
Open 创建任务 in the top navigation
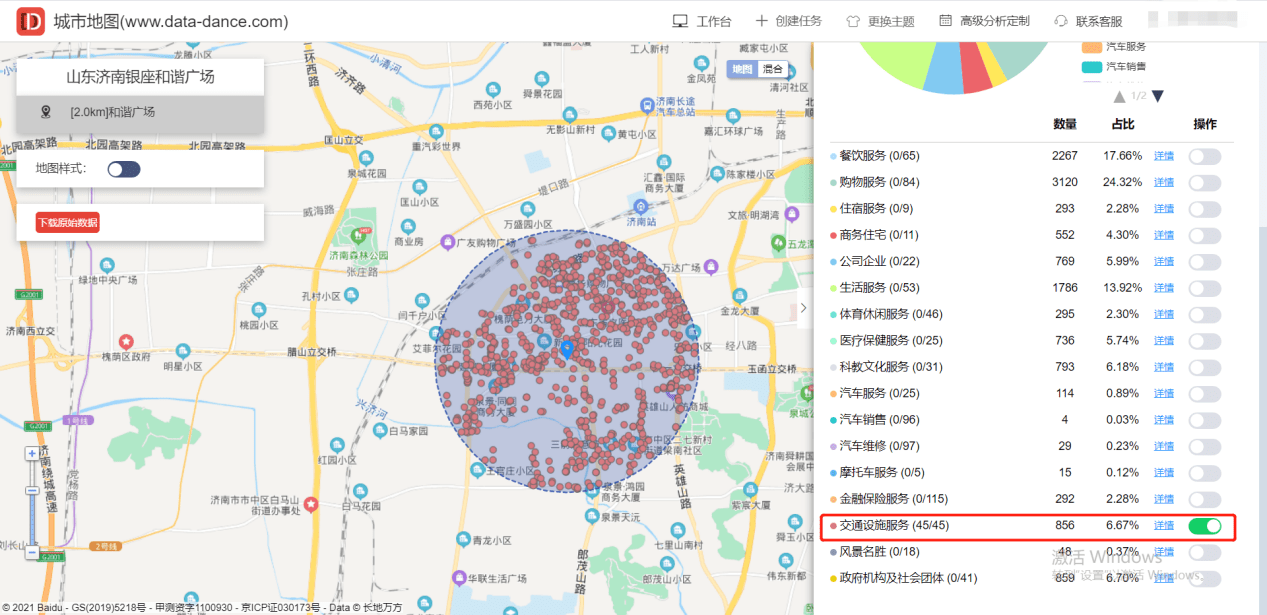[788, 21]
